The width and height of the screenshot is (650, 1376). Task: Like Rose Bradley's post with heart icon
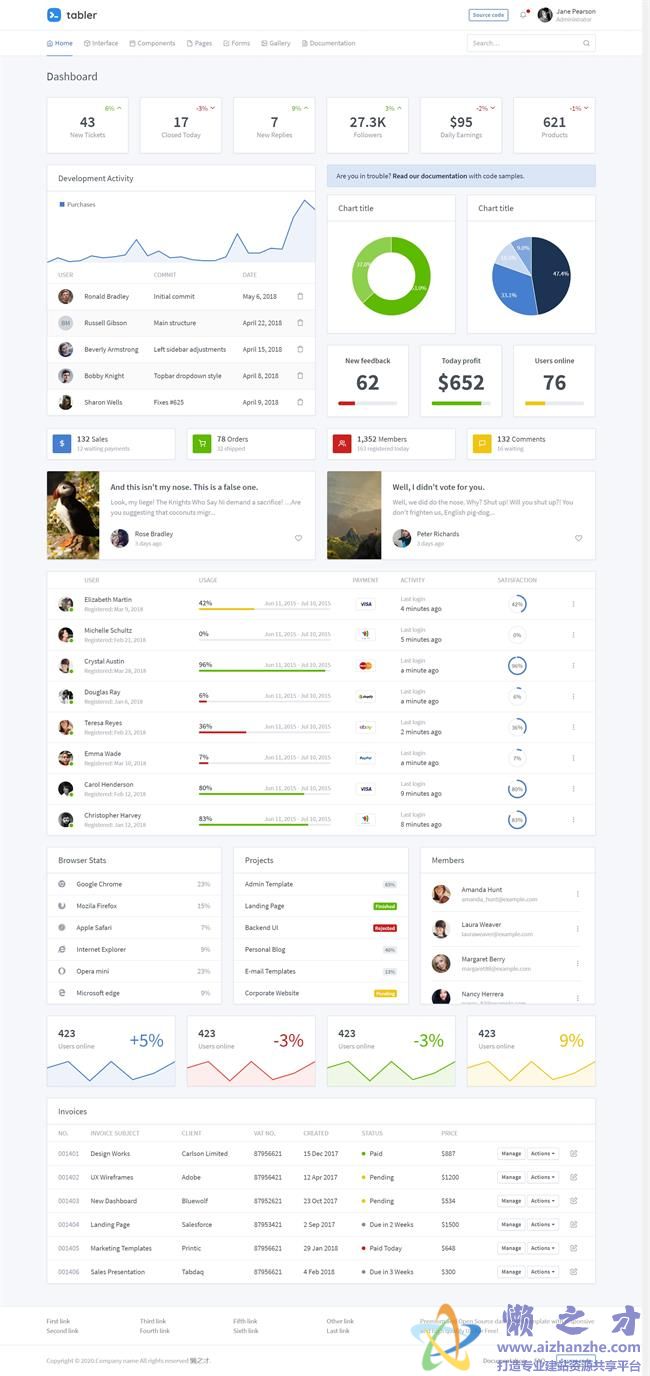298,538
